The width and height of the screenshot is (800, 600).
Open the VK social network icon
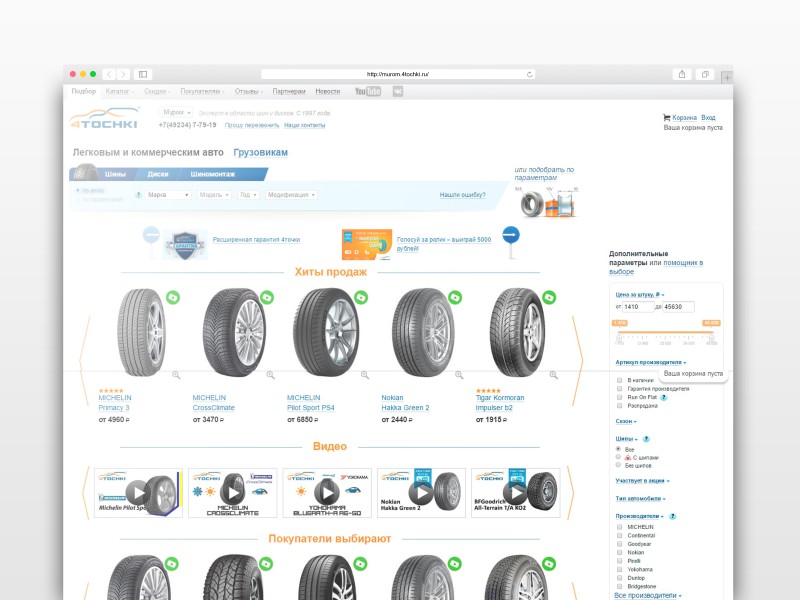coord(398,91)
